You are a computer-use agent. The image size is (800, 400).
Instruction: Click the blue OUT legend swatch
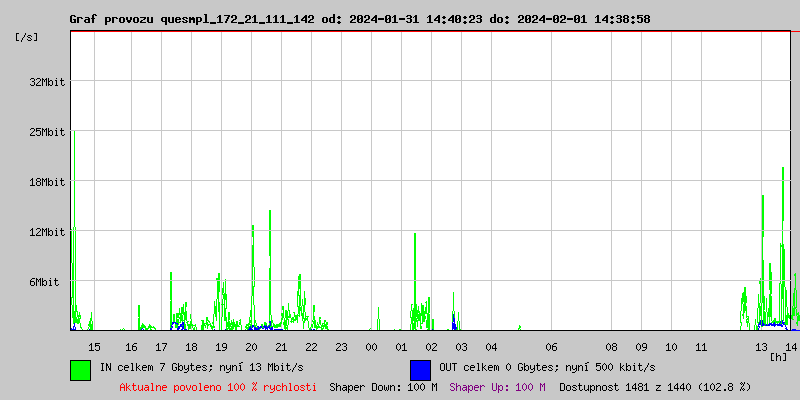420,369
